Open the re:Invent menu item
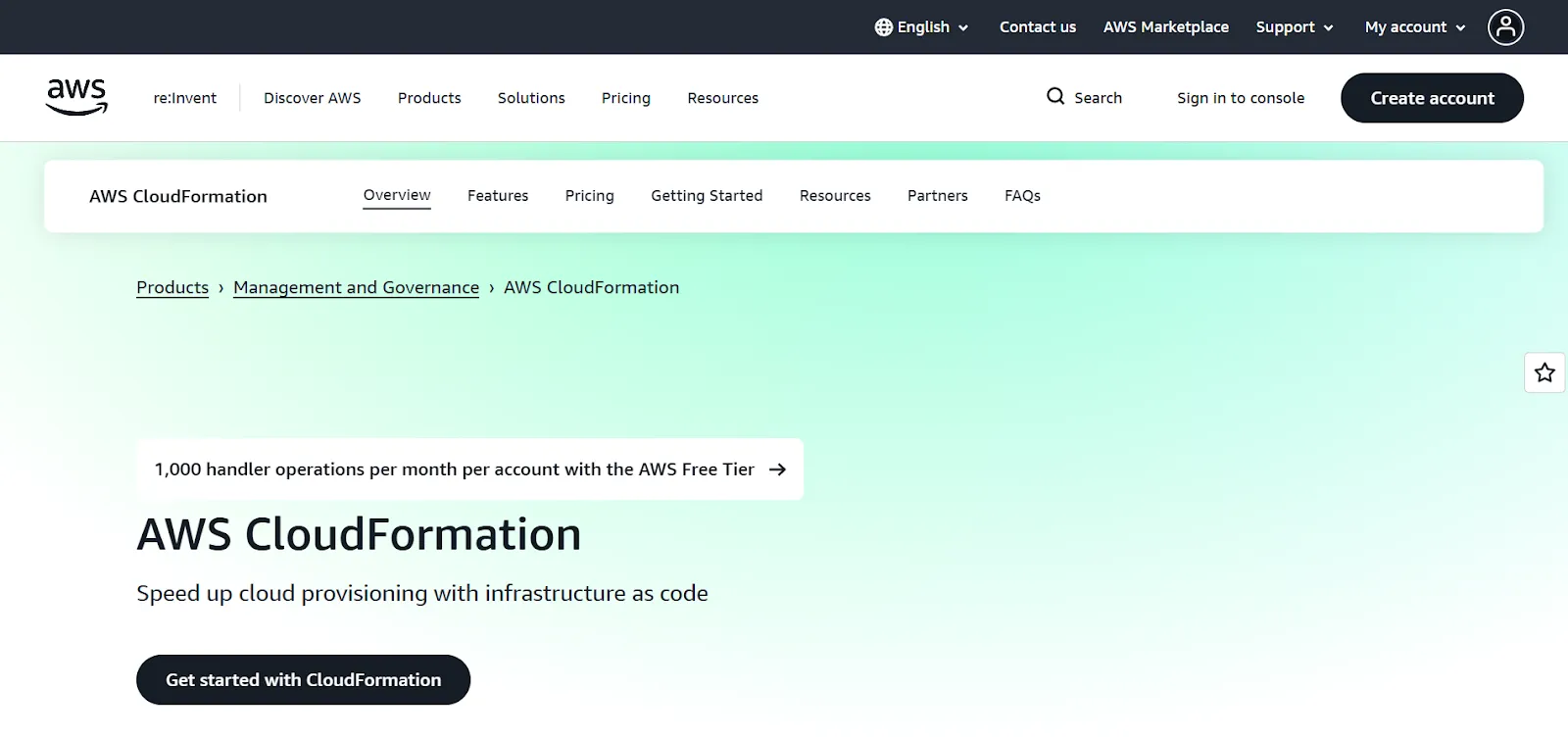 [x=185, y=98]
